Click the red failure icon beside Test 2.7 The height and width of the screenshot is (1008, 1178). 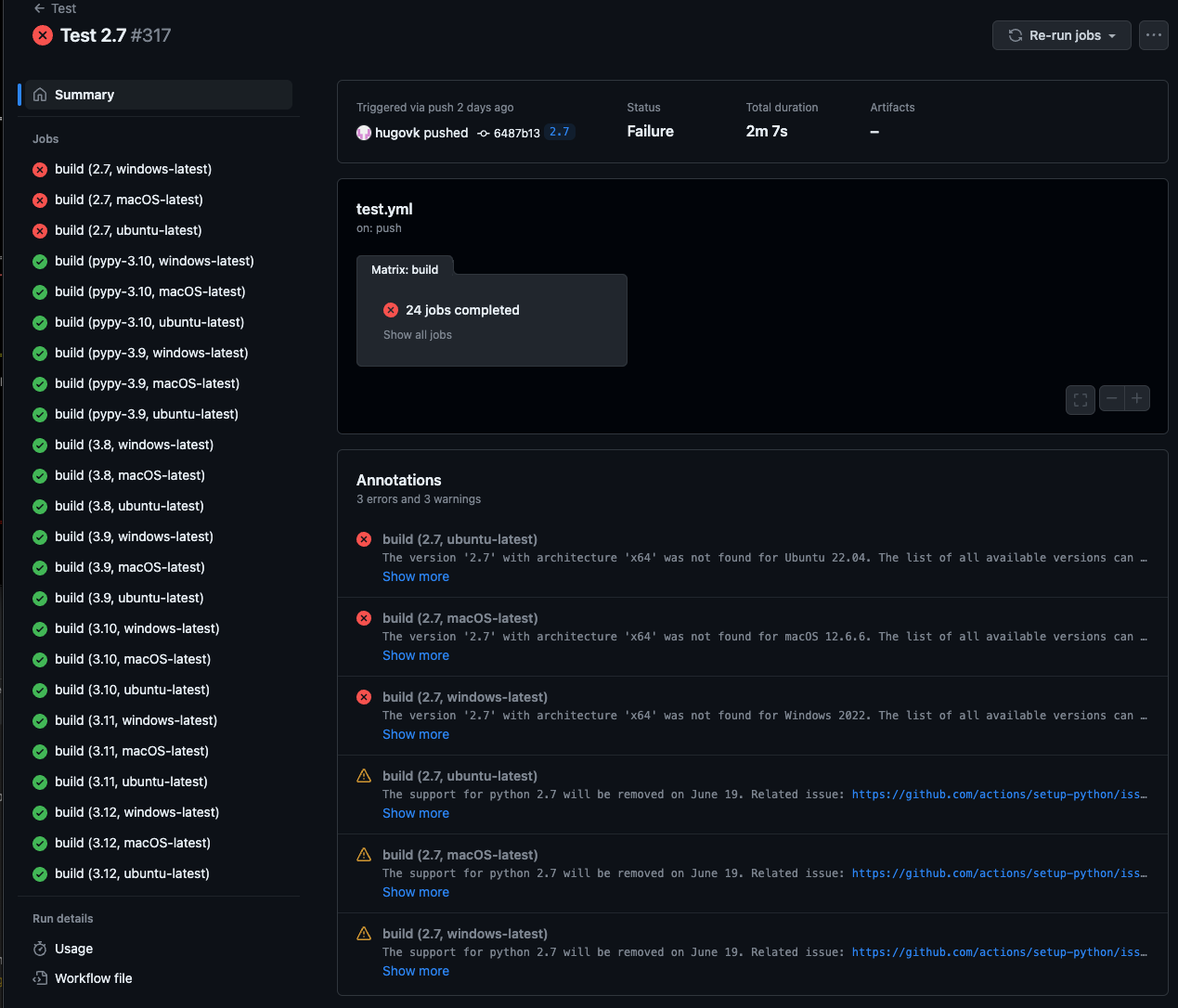click(x=43, y=35)
